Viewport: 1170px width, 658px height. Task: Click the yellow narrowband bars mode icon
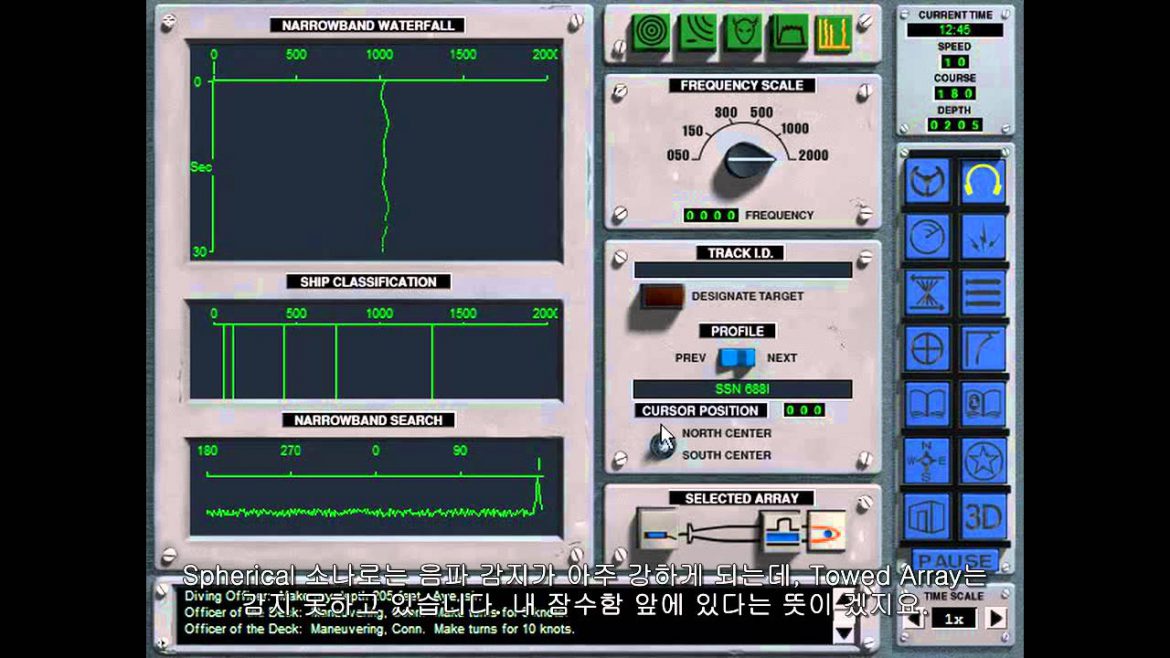pos(834,33)
